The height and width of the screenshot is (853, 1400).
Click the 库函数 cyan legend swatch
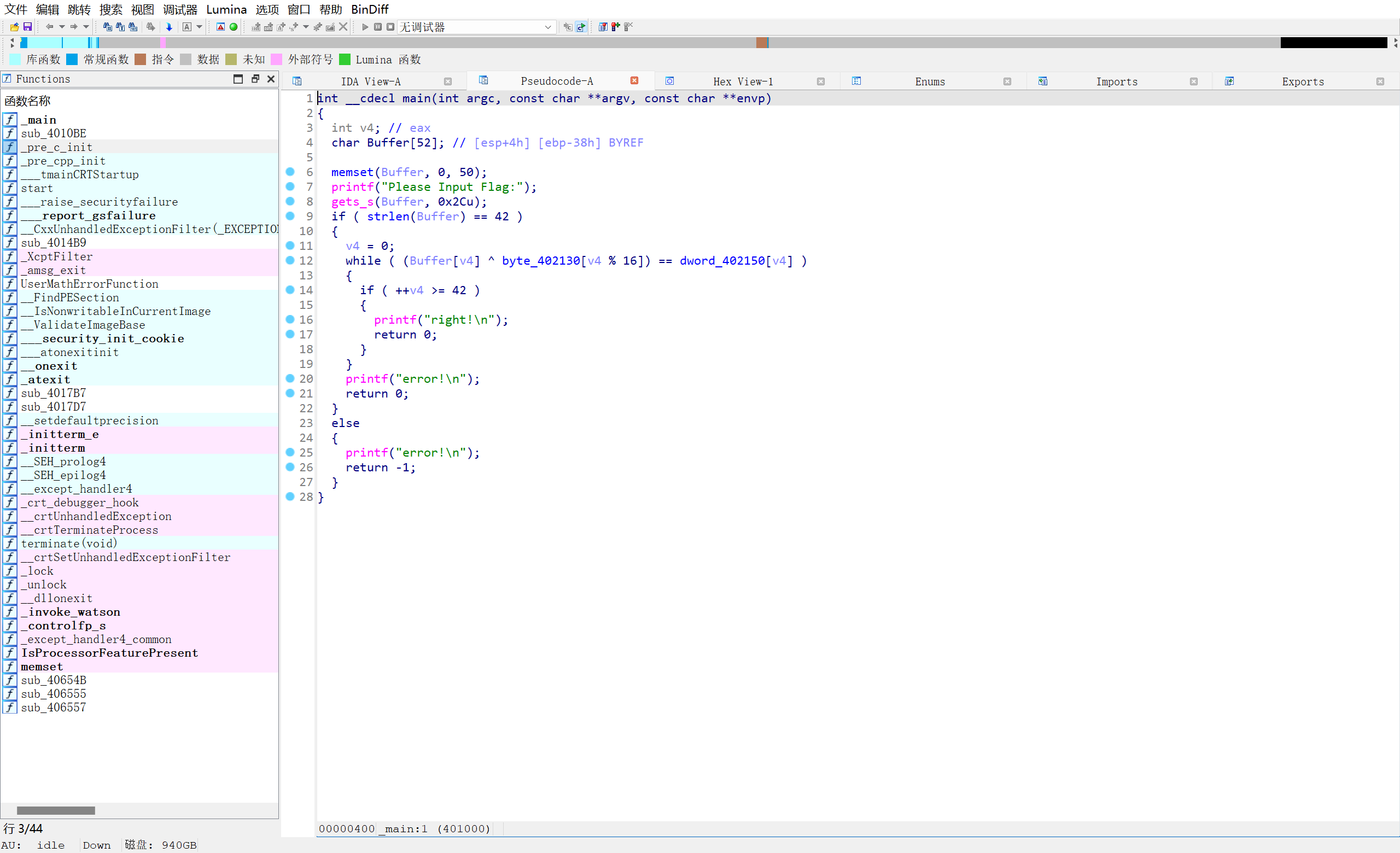(x=15, y=59)
